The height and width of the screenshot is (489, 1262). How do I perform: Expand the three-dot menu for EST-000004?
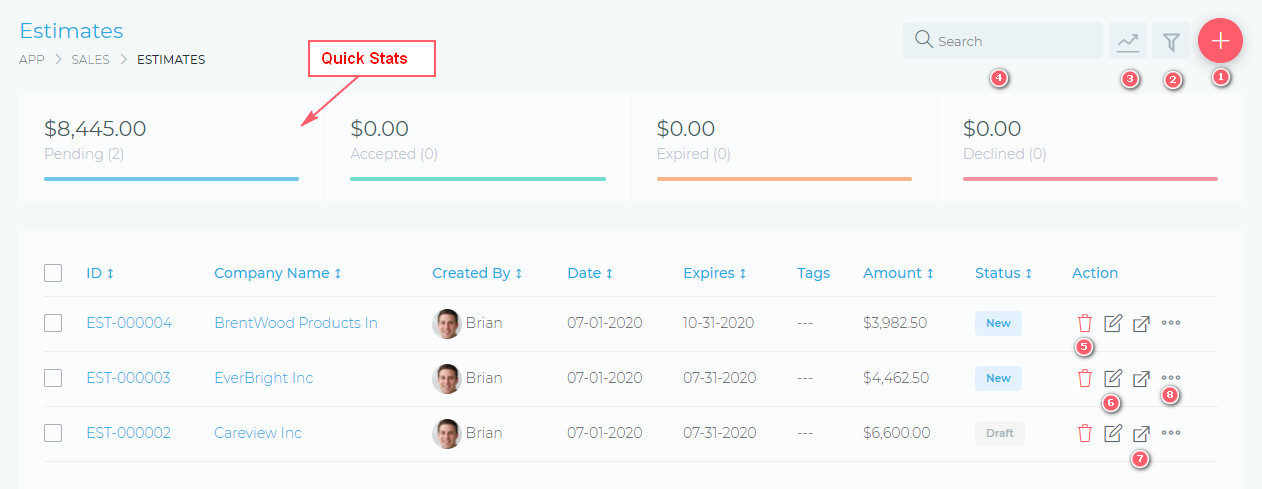[1171, 323]
